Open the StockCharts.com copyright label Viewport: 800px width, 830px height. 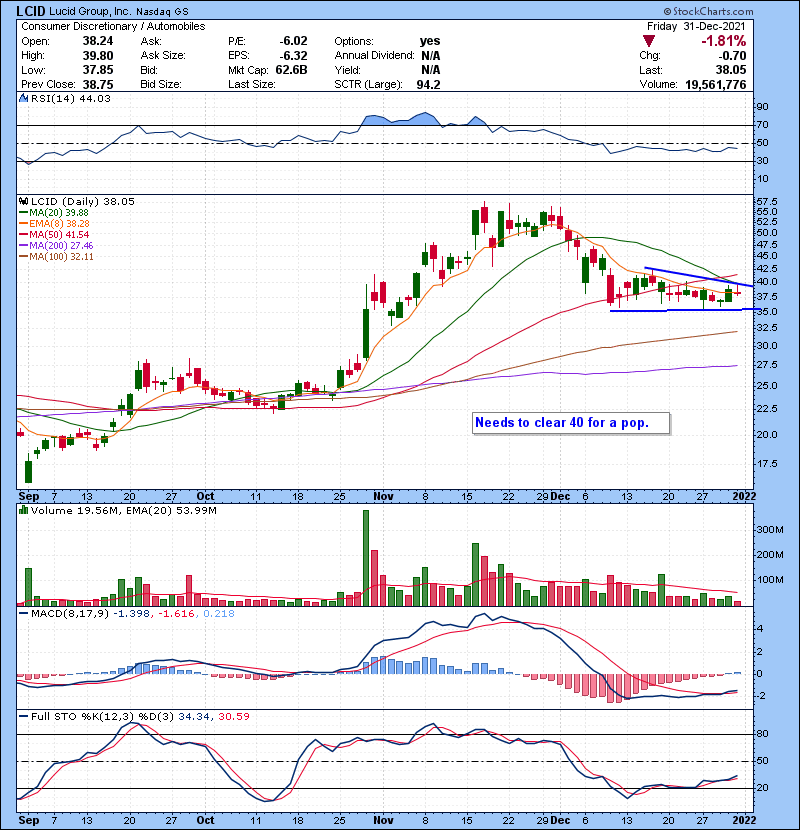pyautogui.click(x=708, y=11)
